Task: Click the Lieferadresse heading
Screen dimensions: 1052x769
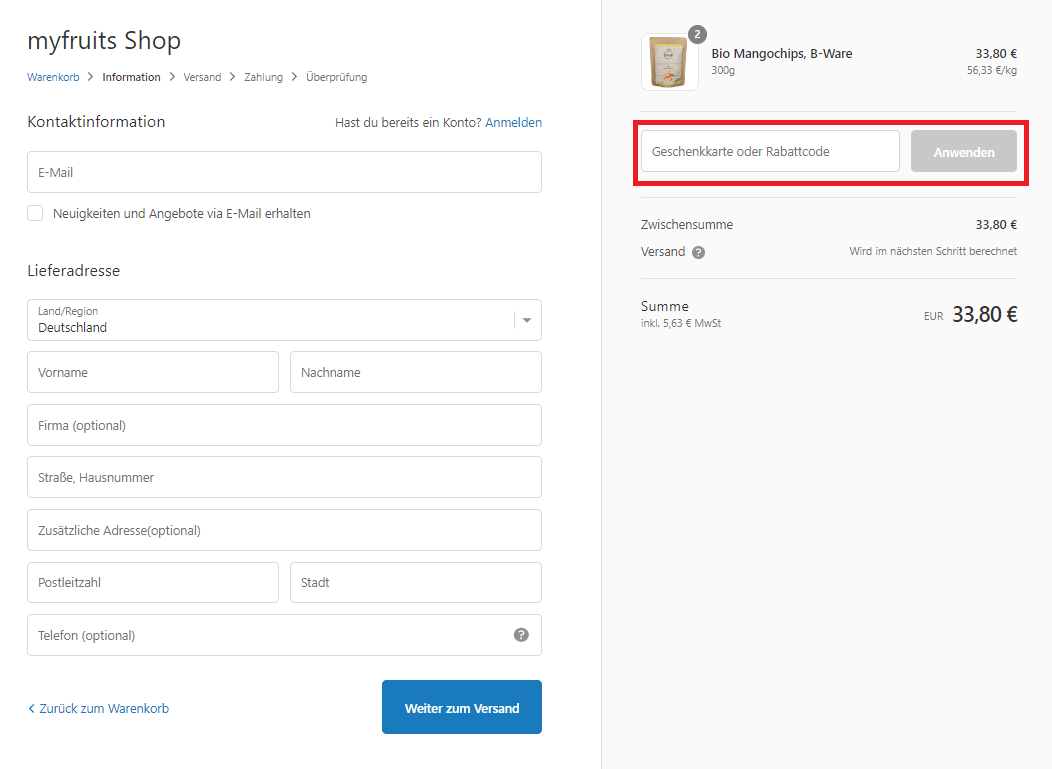Action: coord(74,270)
